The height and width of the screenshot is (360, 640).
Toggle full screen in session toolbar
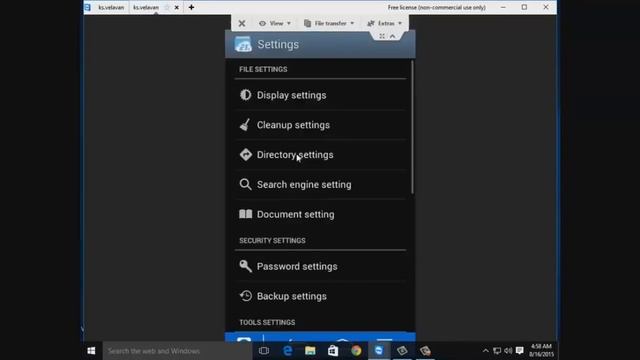pyautogui.click(x=382, y=36)
